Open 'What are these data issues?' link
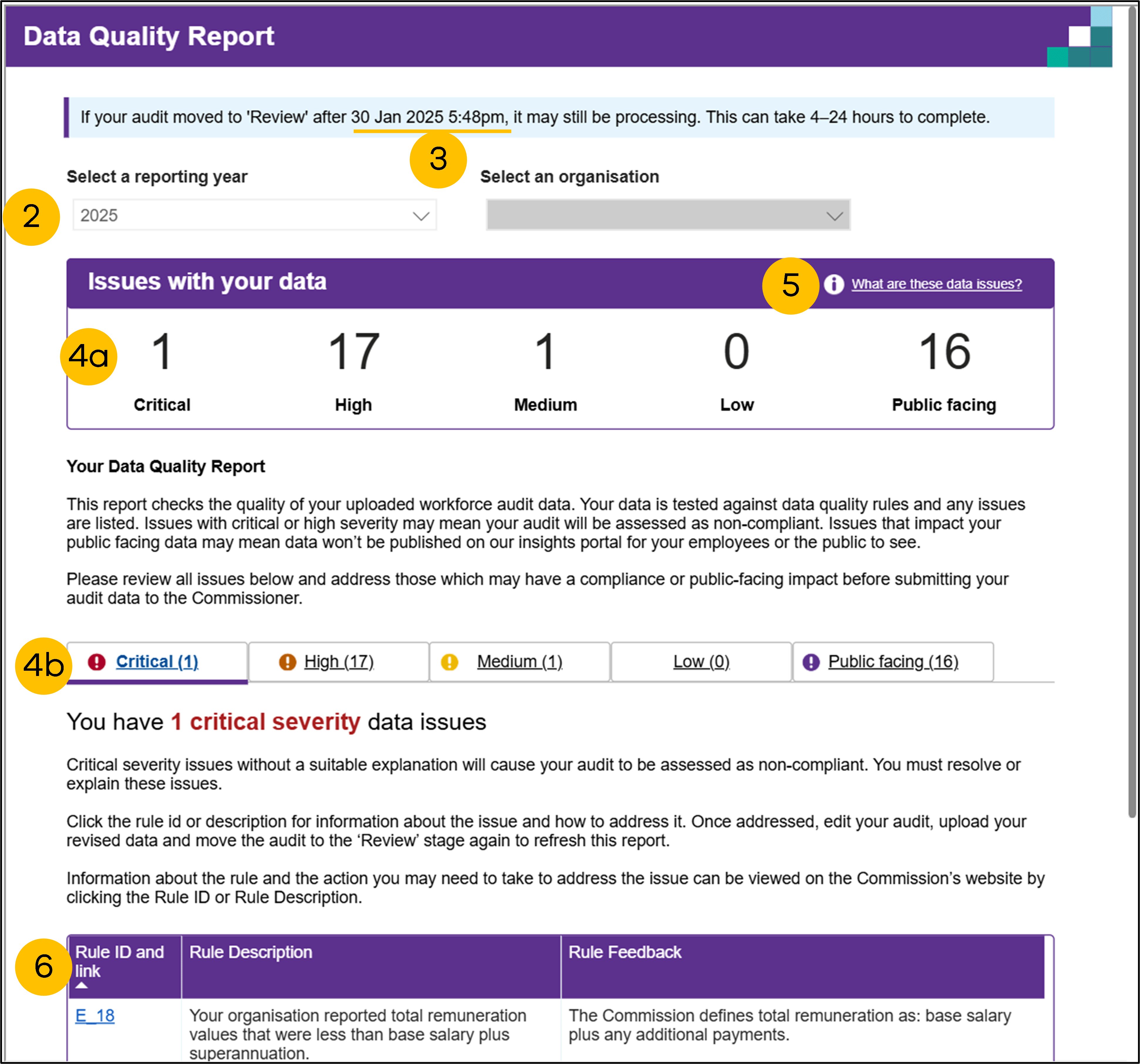This screenshot has width=1140, height=1064. (937, 284)
